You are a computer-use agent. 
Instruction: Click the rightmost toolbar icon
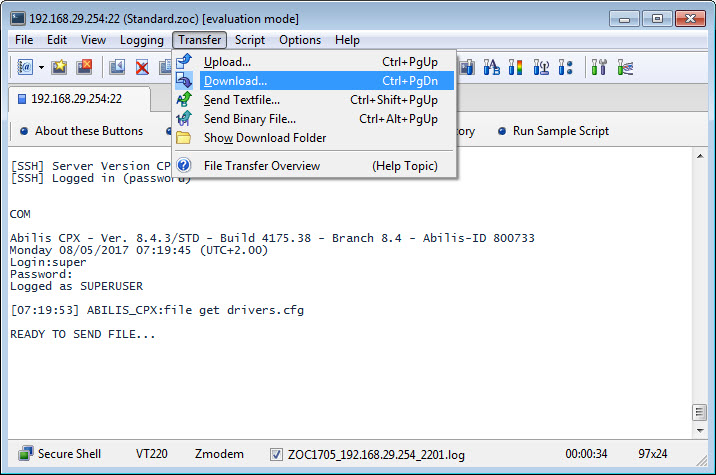(627, 68)
